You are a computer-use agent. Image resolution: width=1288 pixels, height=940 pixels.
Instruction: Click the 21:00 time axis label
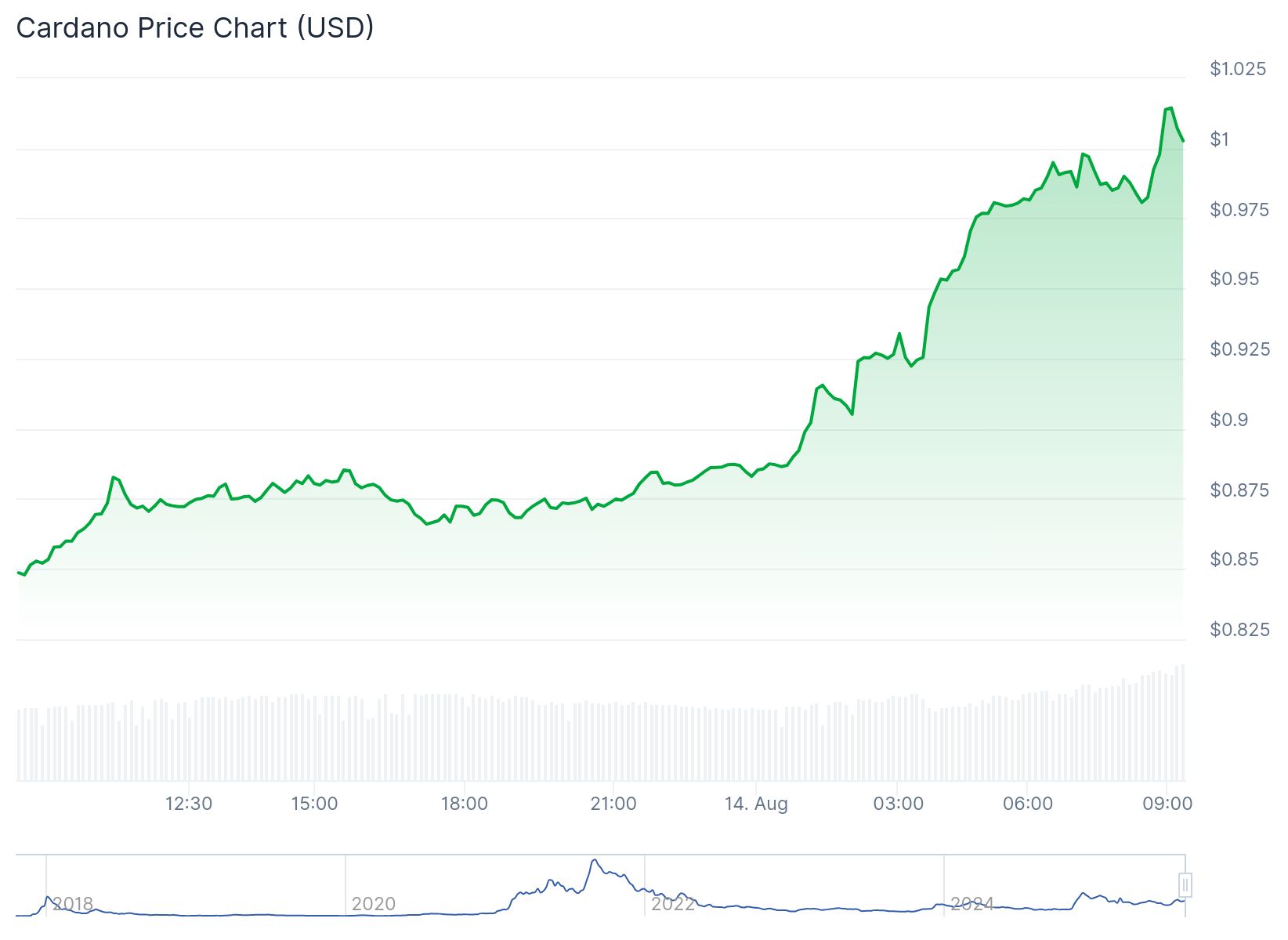tap(613, 804)
